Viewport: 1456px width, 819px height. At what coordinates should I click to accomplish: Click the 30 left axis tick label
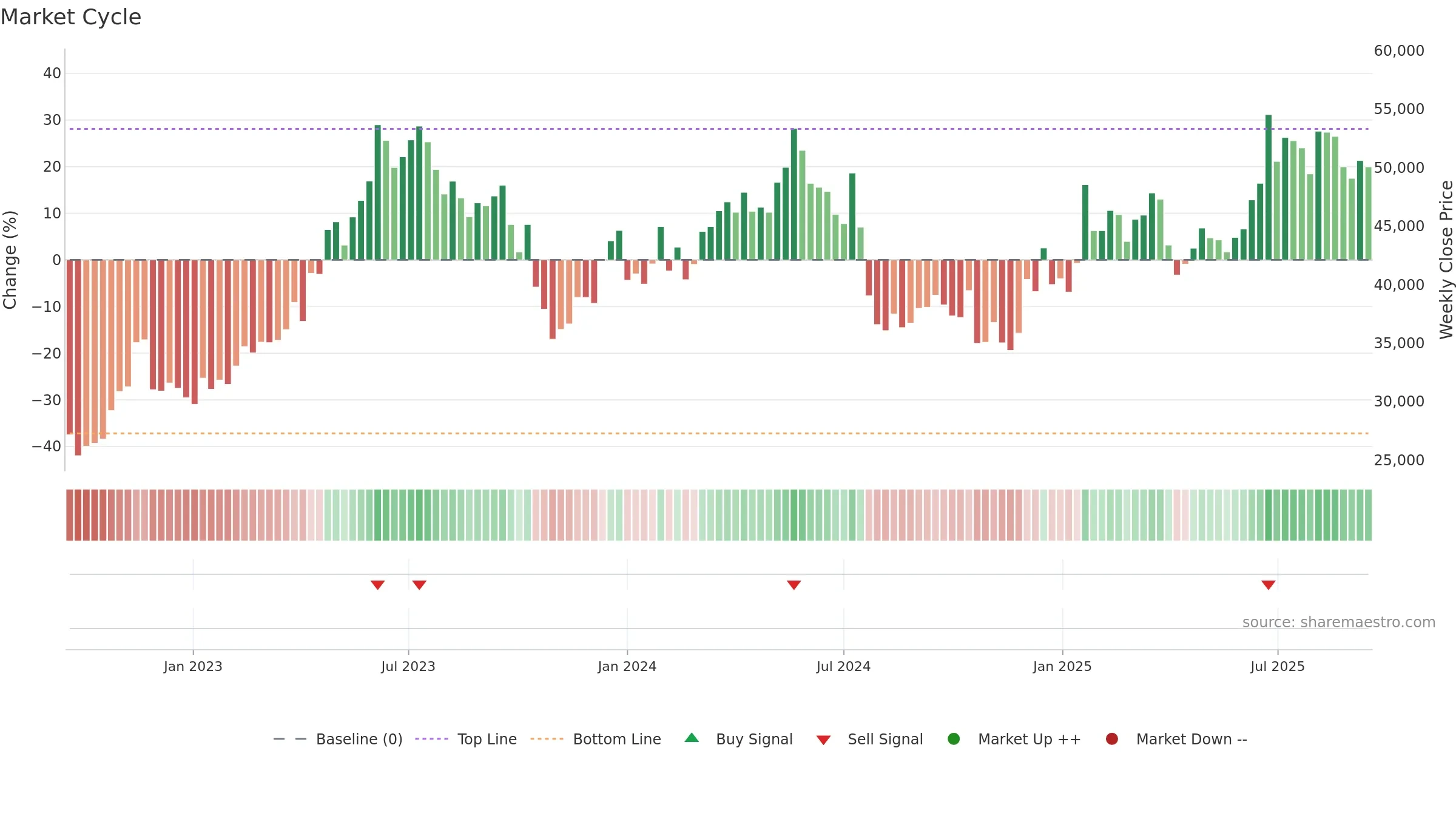click(52, 120)
